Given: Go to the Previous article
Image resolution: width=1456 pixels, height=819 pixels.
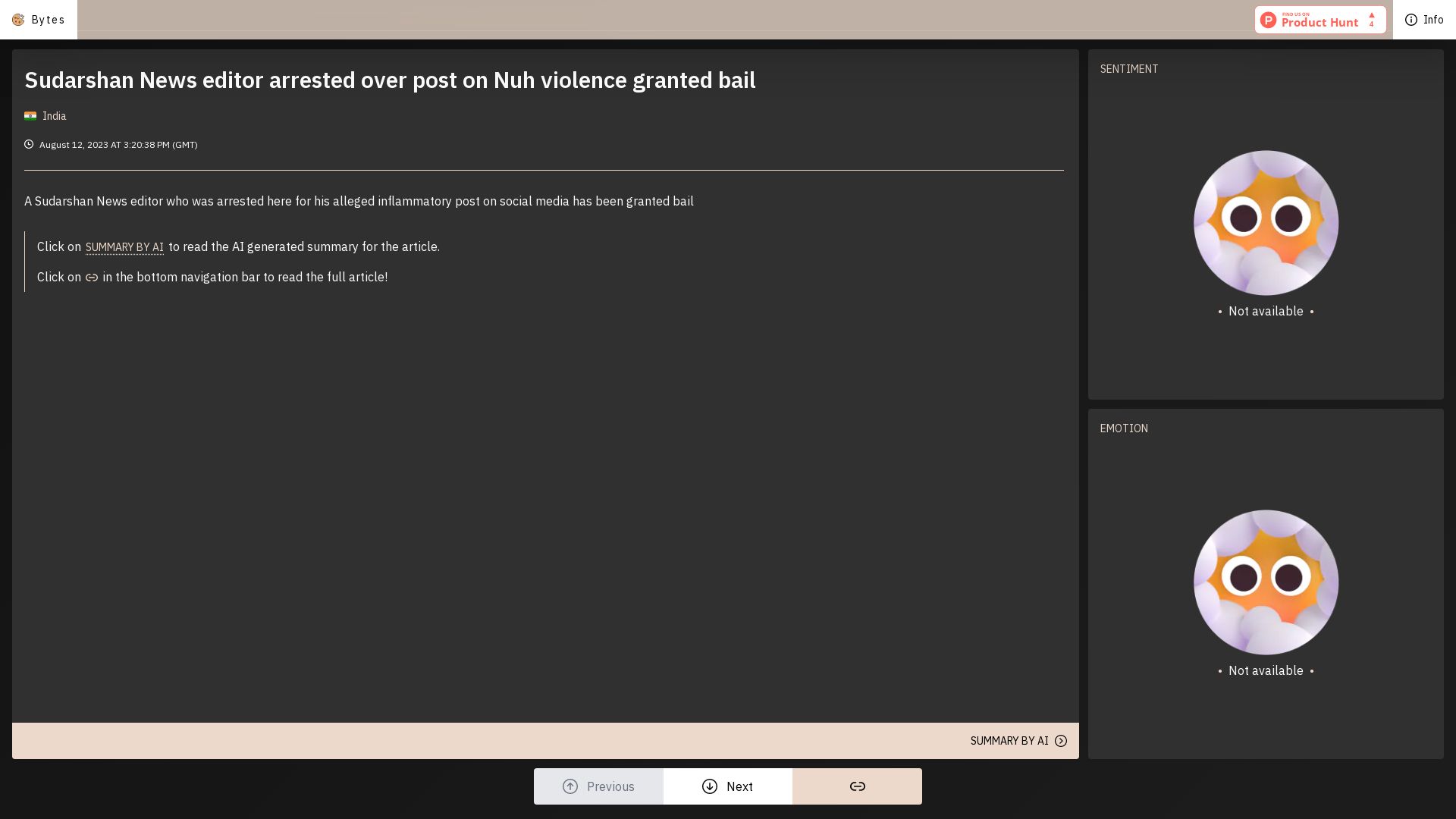Looking at the screenshot, I should pyautogui.click(x=598, y=786).
